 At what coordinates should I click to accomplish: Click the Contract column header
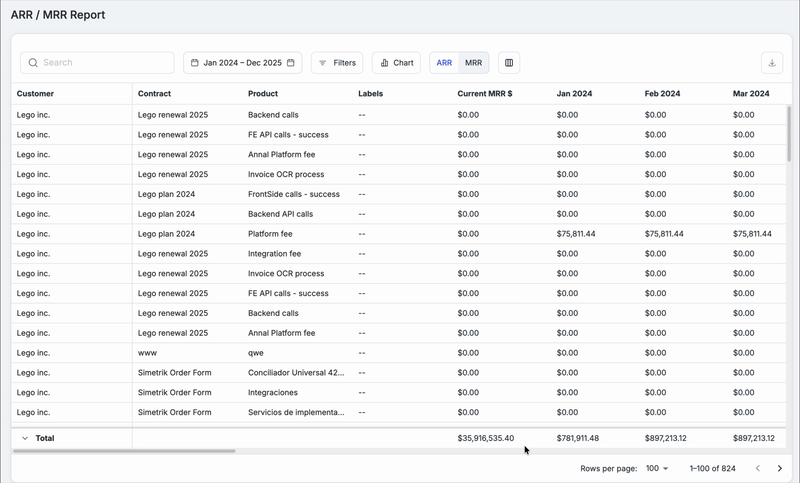click(154, 93)
